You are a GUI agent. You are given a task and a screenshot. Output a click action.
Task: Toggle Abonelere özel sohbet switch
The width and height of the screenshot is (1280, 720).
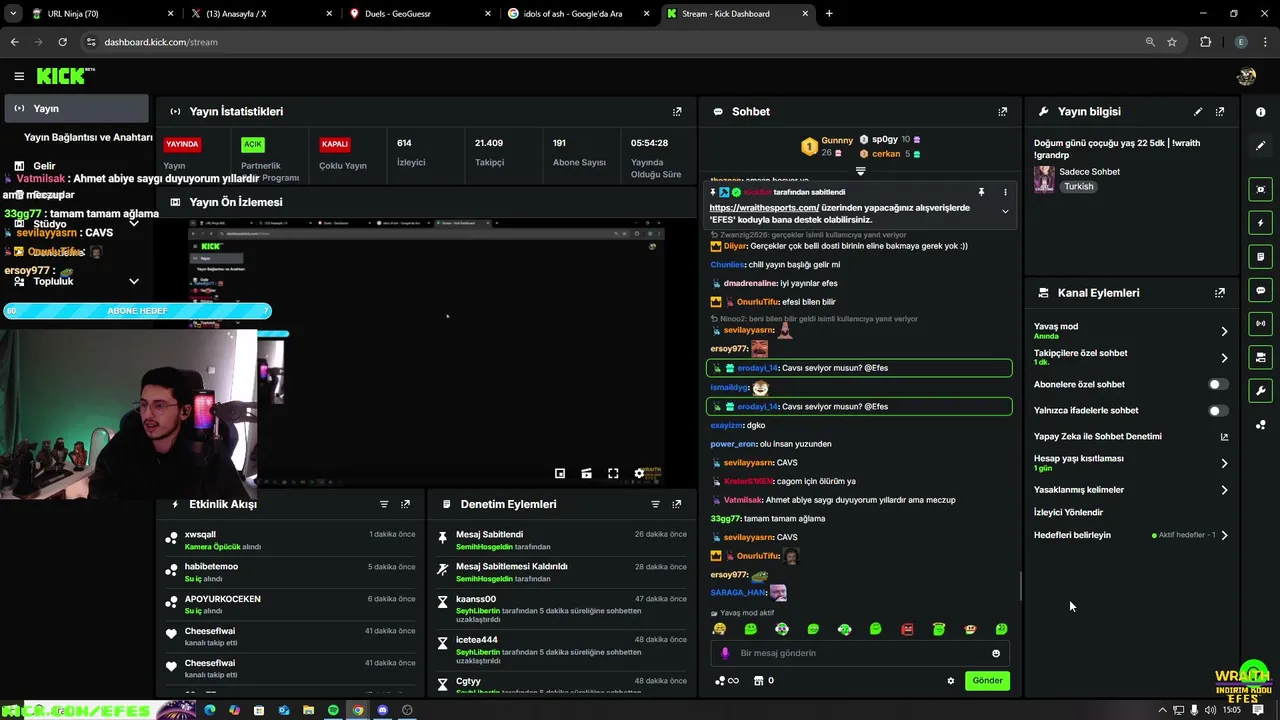click(1218, 384)
